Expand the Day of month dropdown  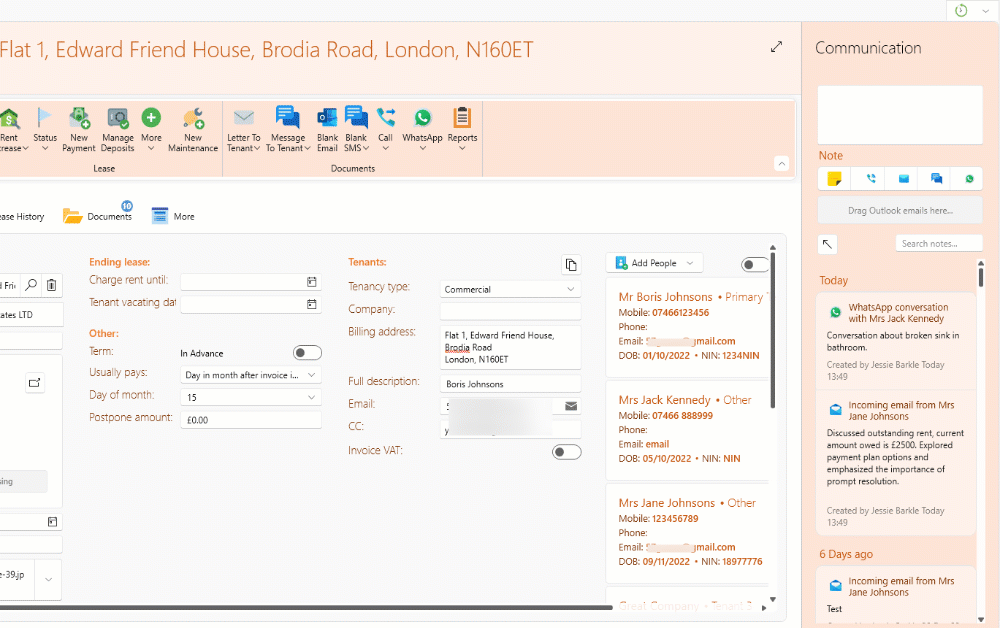tap(250, 397)
